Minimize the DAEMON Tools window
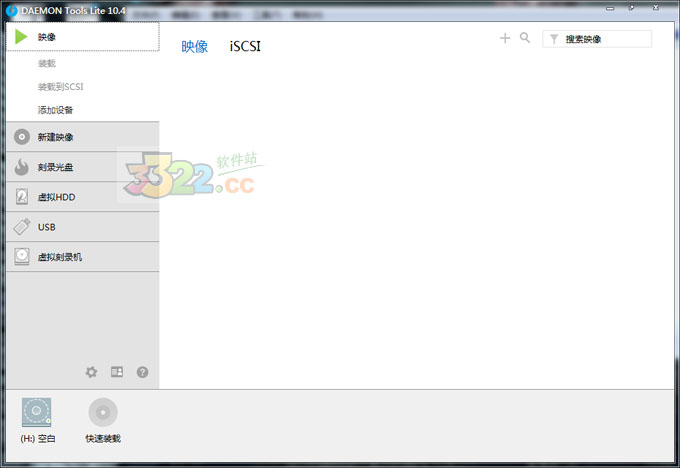 point(610,8)
